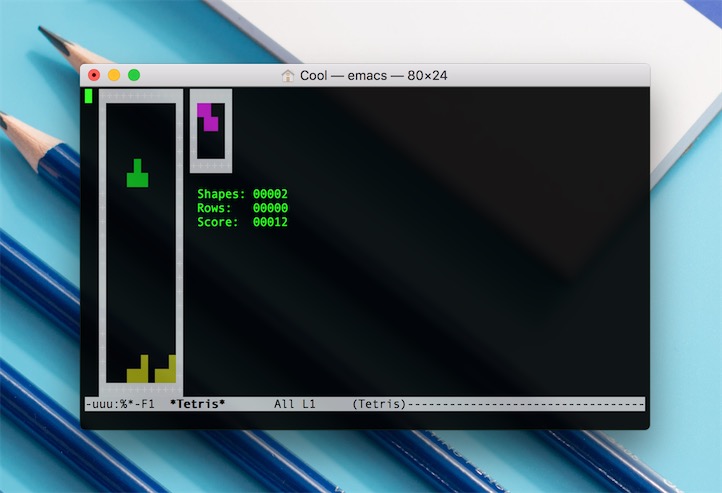This screenshot has width=722, height=493.
Task: Click the (Tetris) major mode indicator
Action: 379,404
